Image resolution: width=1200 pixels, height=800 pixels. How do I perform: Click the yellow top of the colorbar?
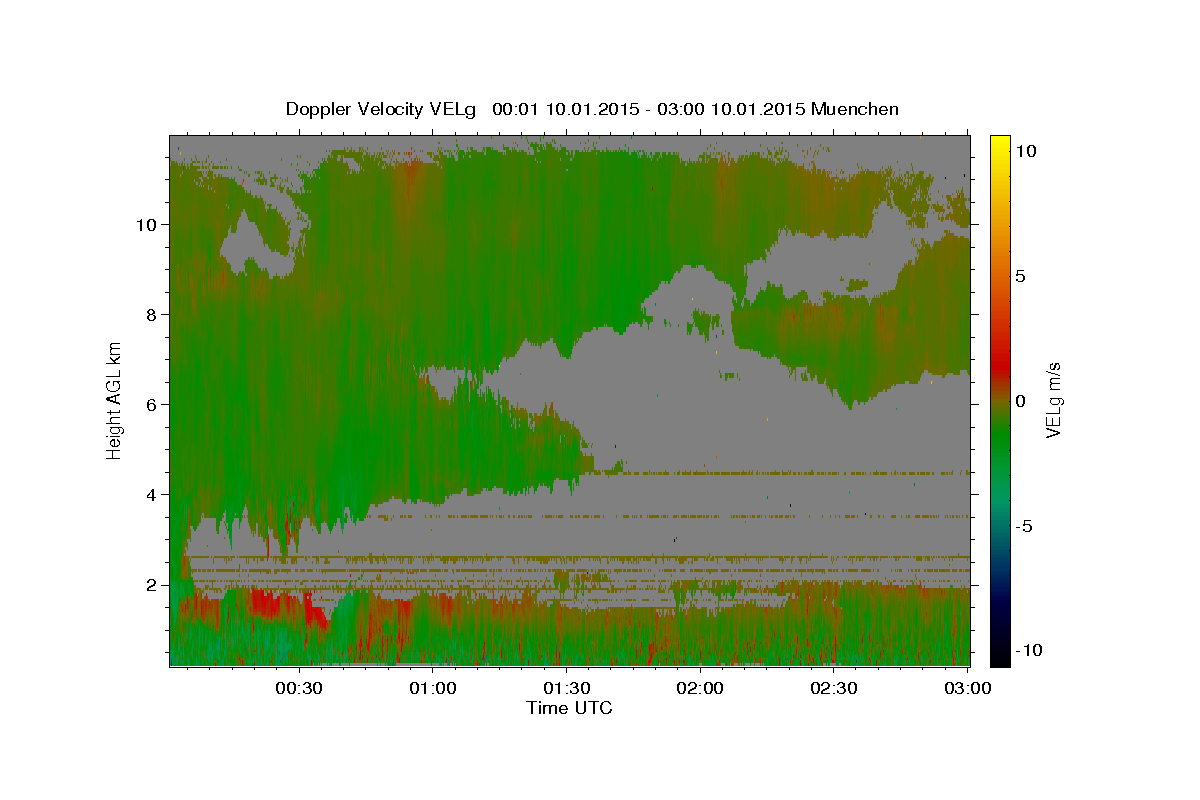tap(1000, 145)
